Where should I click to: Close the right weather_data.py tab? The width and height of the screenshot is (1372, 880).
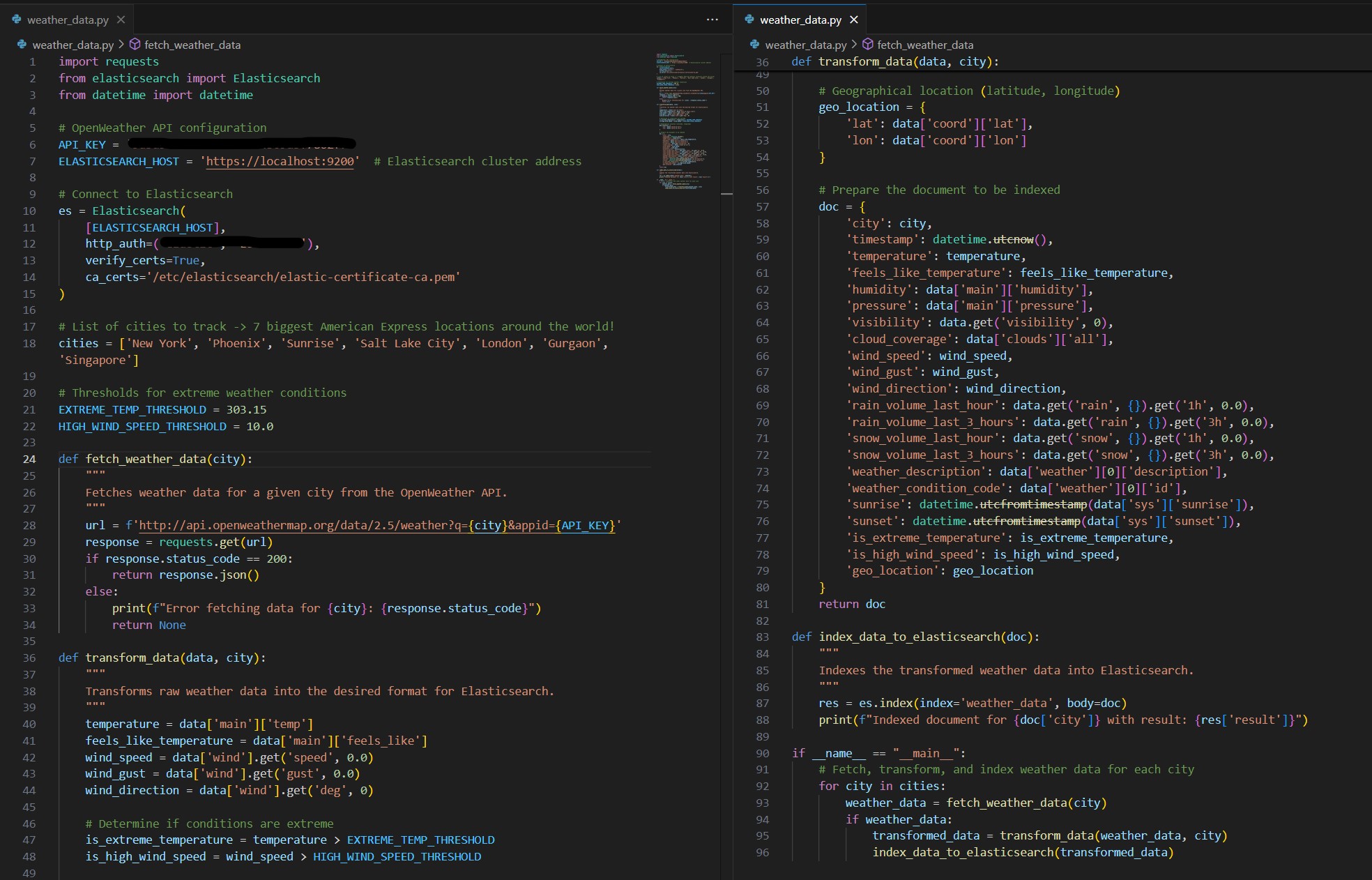point(853,20)
